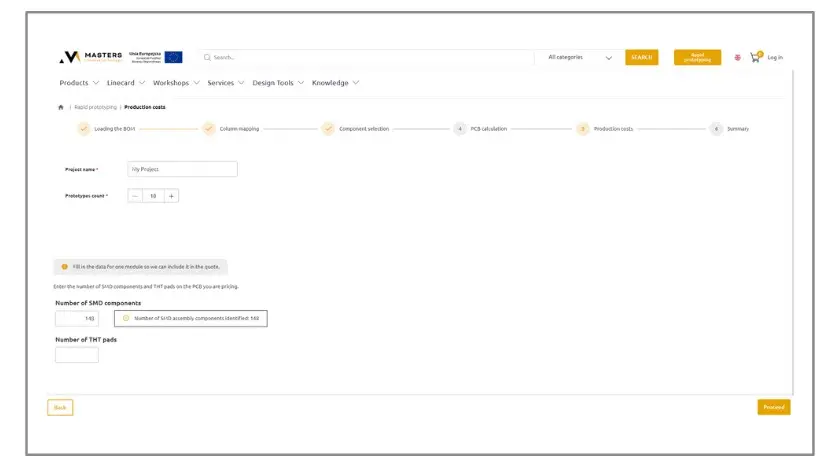The width and height of the screenshot is (840, 467).
Task: Increase prototypes count with plus button
Action: (x=172, y=196)
